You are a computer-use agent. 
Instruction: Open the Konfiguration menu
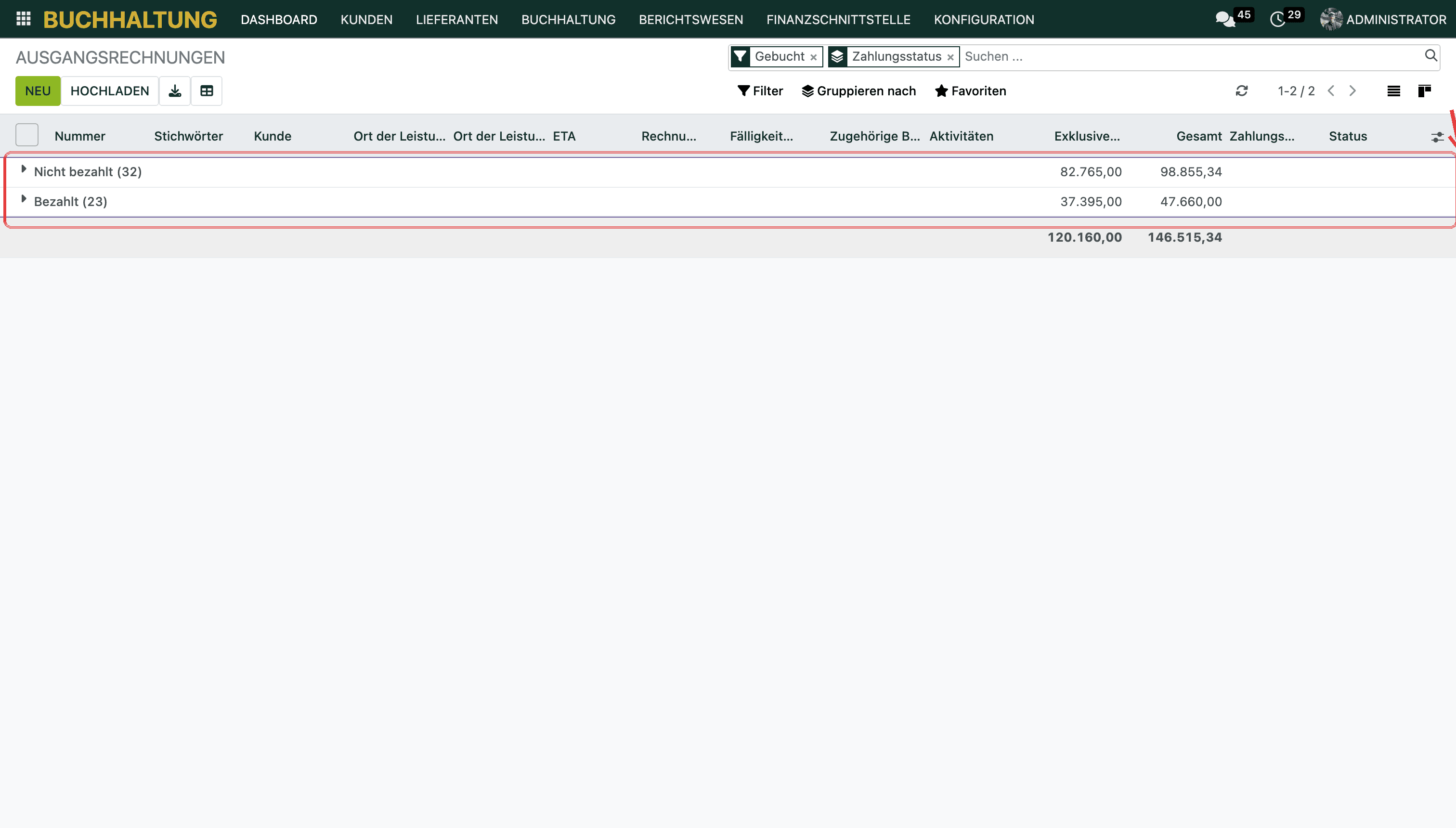coord(984,19)
